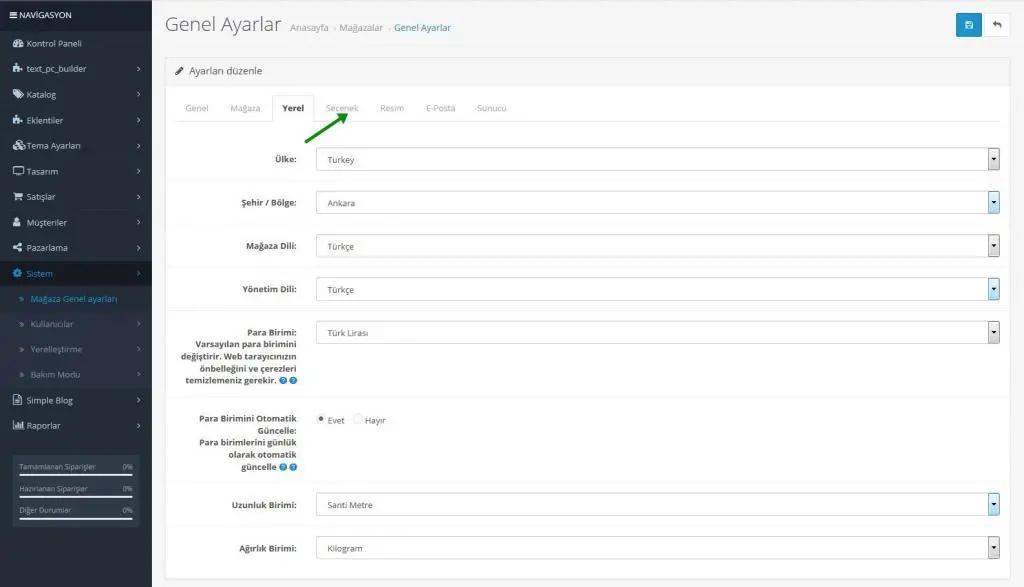
Task: Click the back arrow icon button
Action: 997,25
